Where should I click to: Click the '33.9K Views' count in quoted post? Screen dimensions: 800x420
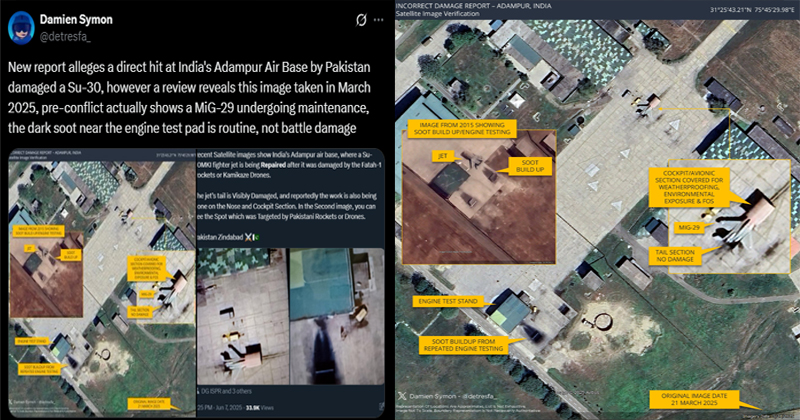[x=259, y=408]
